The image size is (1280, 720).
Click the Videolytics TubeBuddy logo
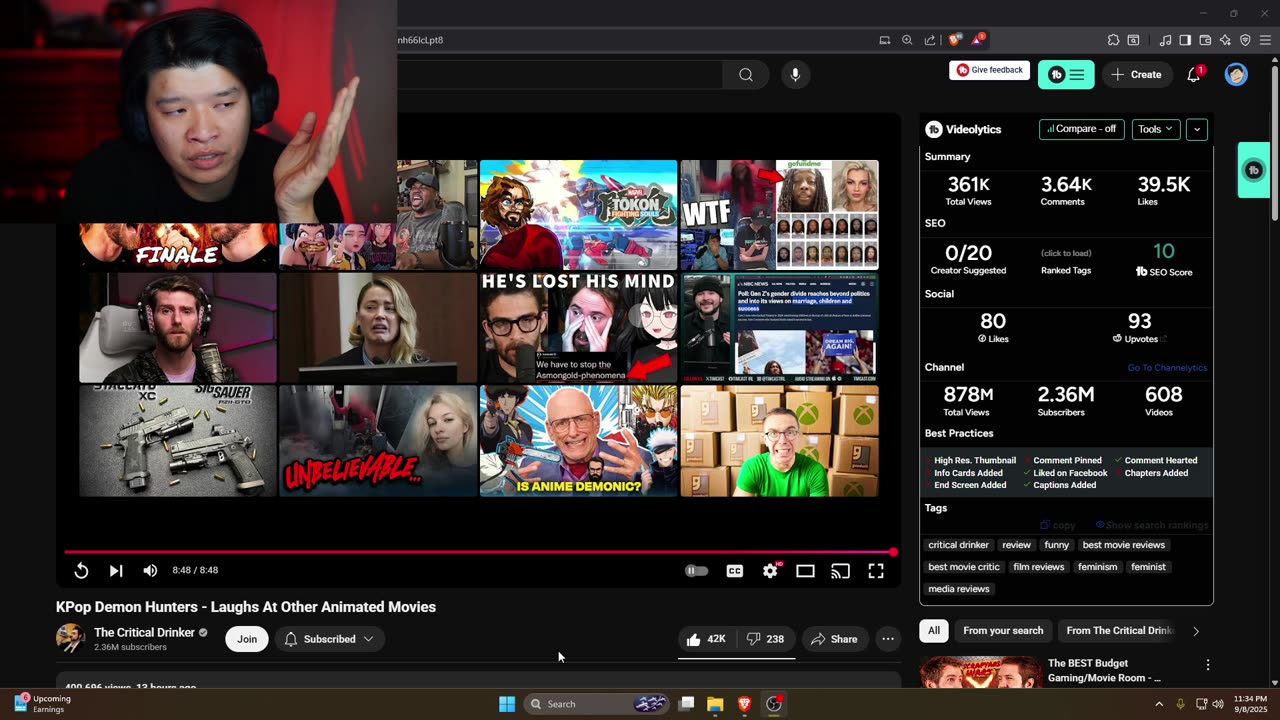tap(934, 129)
